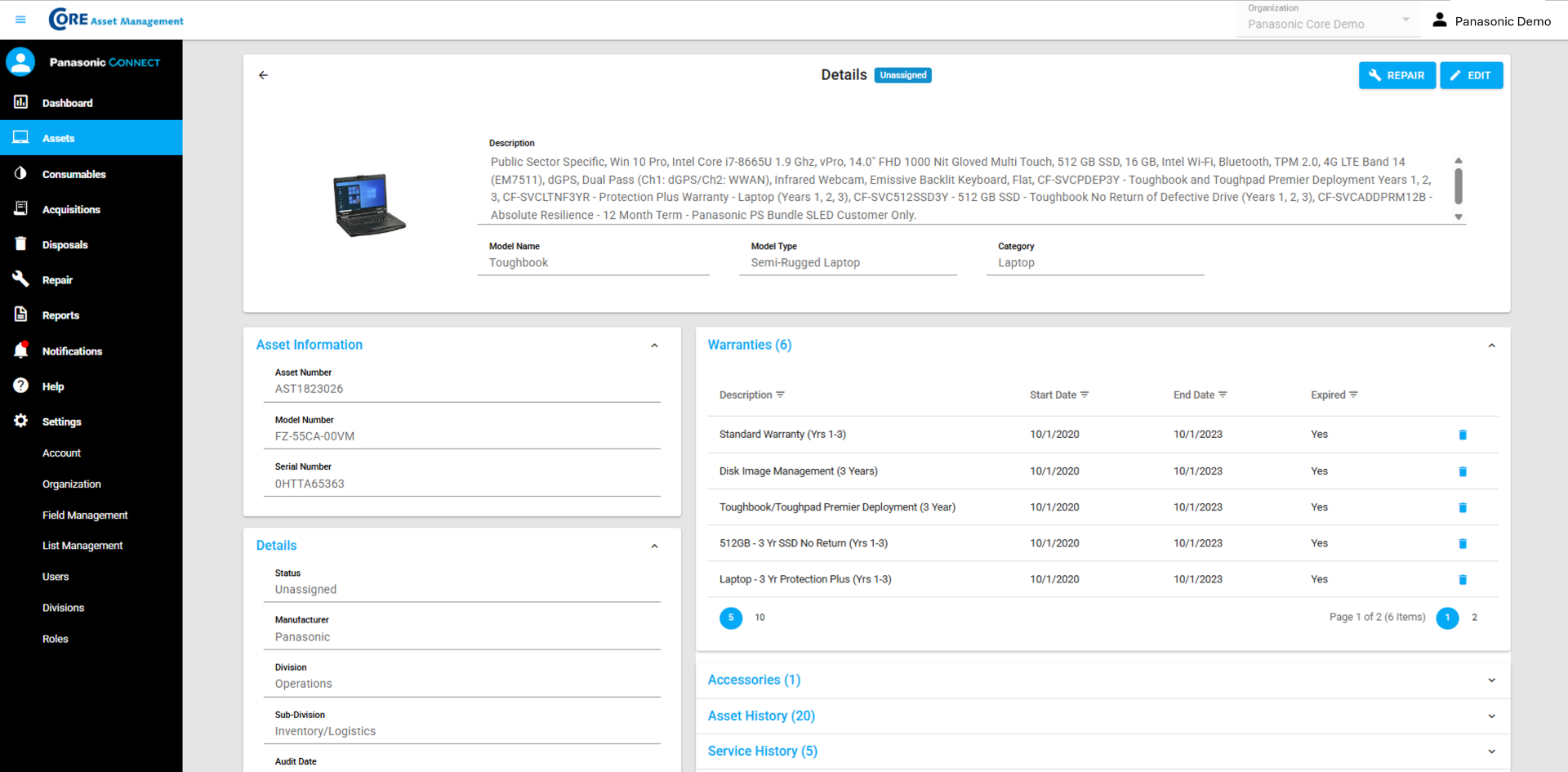Select the Assets icon in sidebar

coord(20,137)
